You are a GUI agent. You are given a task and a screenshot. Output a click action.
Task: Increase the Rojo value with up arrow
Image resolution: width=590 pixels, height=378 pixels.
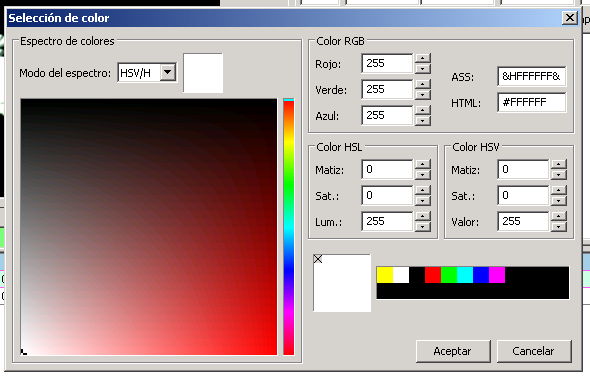point(423,58)
